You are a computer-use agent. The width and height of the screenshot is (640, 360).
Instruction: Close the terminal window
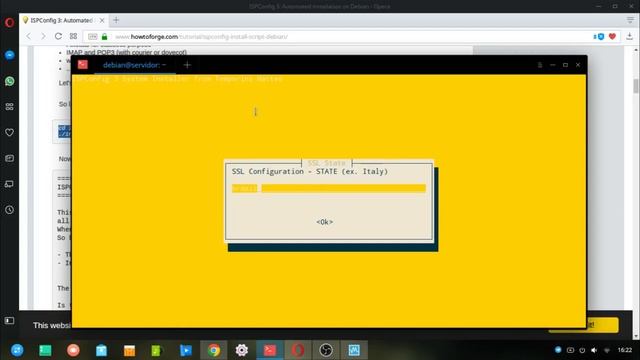[x=578, y=65]
